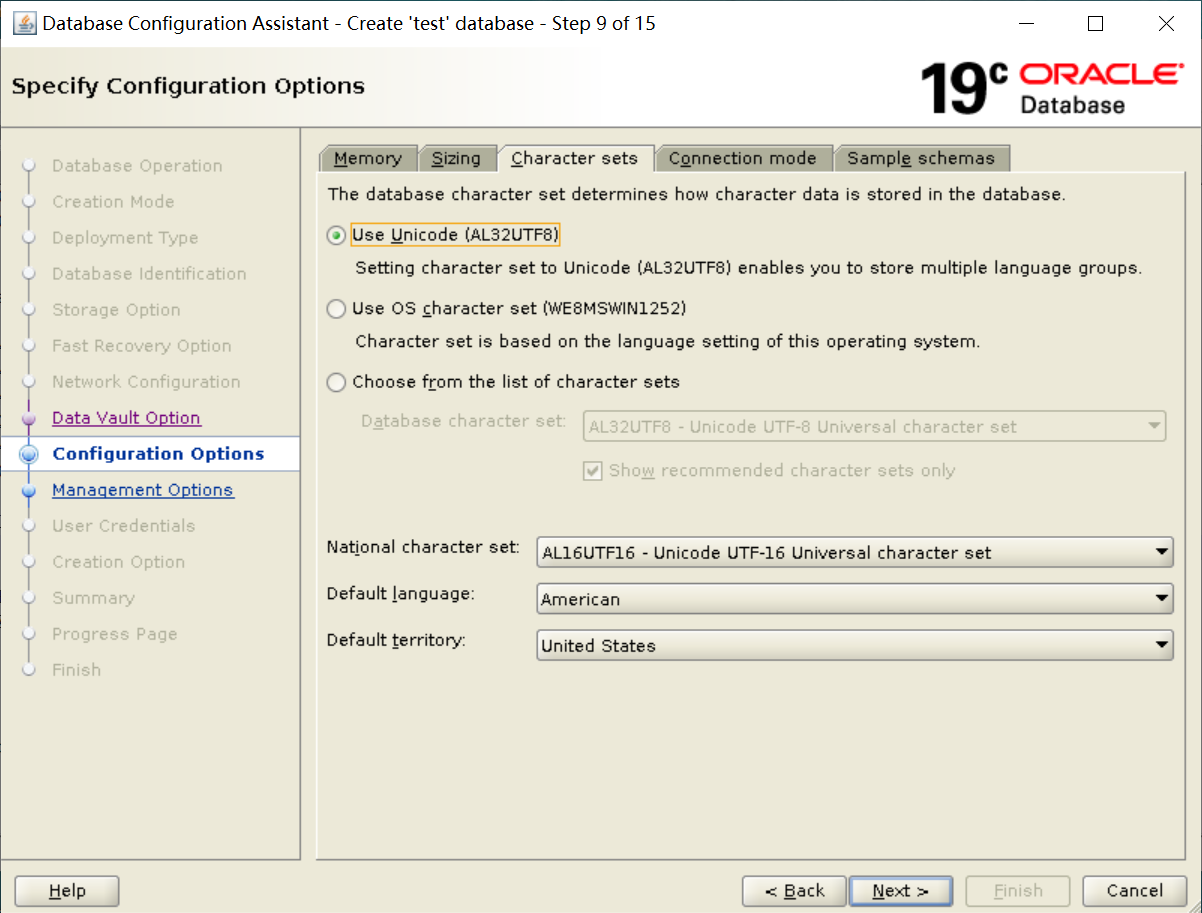Click the Java application icon in title bar
The height and width of the screenshot is (913, 1202).
pos(24,23)
